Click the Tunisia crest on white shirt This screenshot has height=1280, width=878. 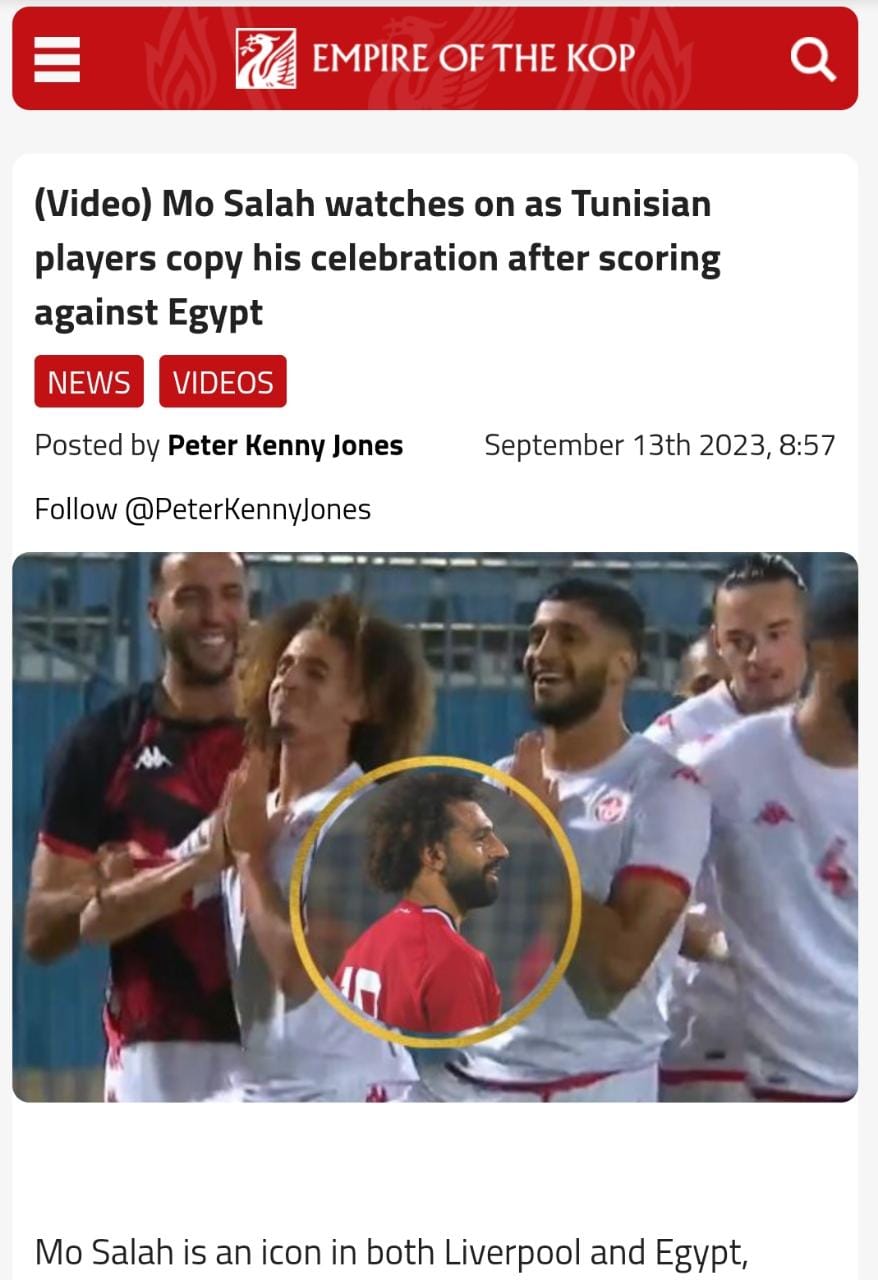click(612, 806)
